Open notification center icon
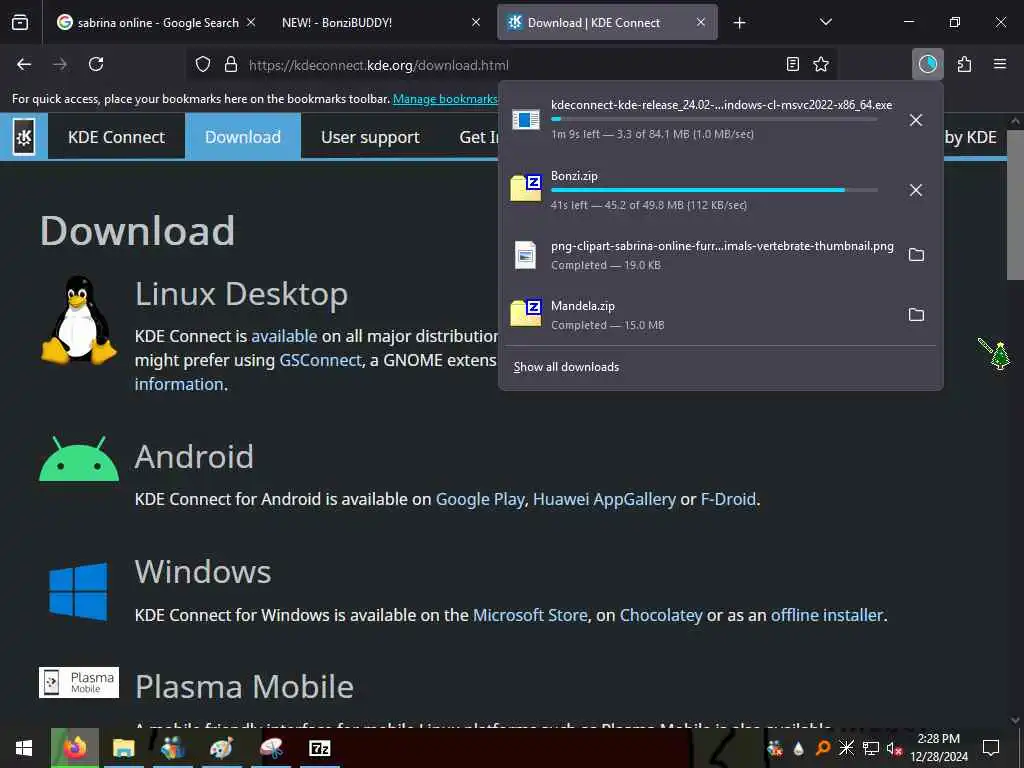The image size is (1024, 768). (991, 748)
